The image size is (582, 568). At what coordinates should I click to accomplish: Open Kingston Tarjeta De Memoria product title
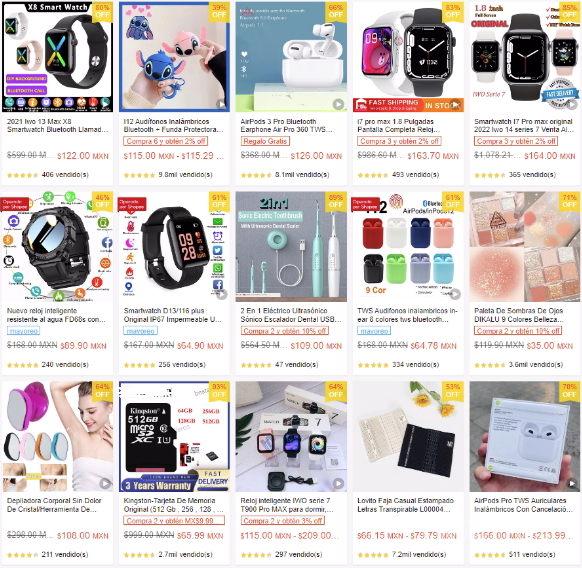tap(174, 505)
